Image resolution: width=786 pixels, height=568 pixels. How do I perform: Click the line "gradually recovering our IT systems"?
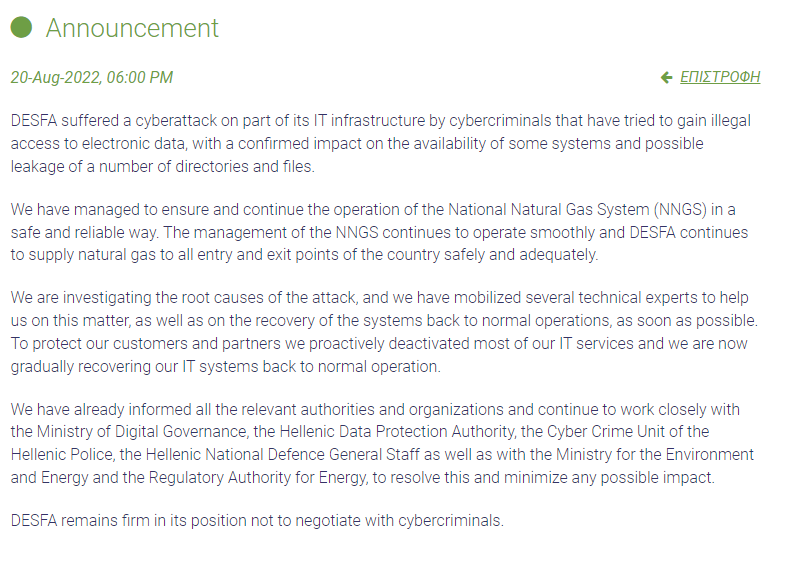(226, 366)
